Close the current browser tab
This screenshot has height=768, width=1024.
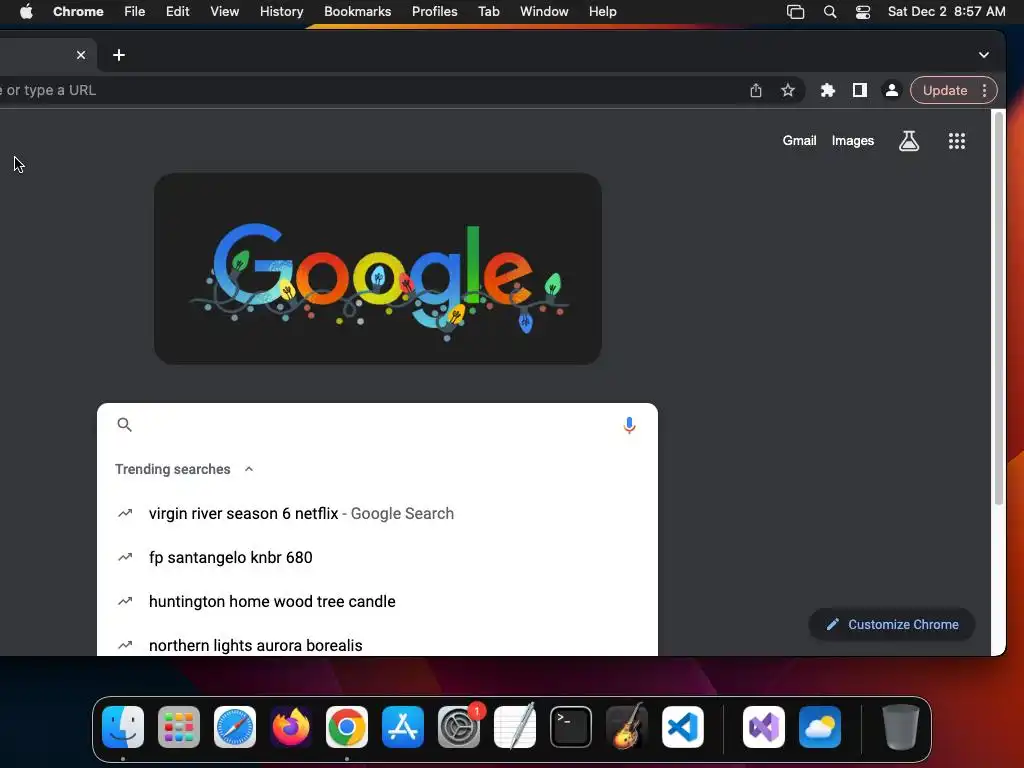81,55
